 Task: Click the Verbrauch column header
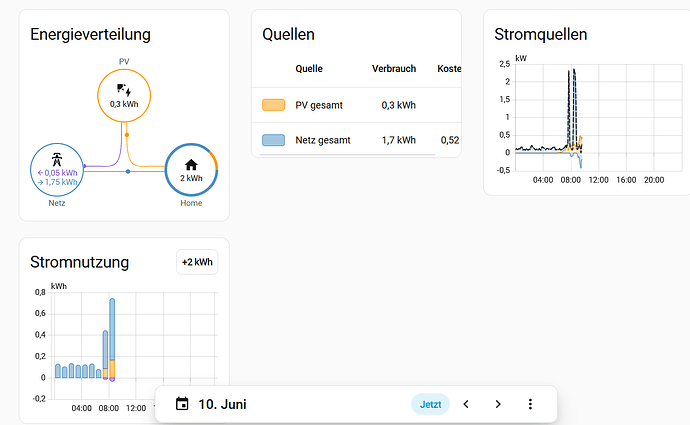point(394,69)
